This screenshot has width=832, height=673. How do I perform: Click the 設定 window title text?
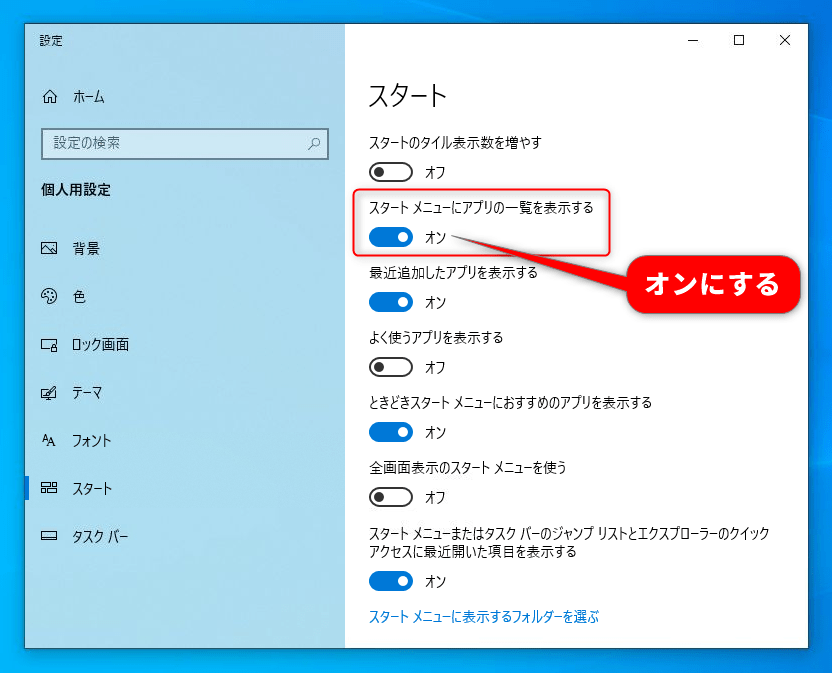coord(51,40)
